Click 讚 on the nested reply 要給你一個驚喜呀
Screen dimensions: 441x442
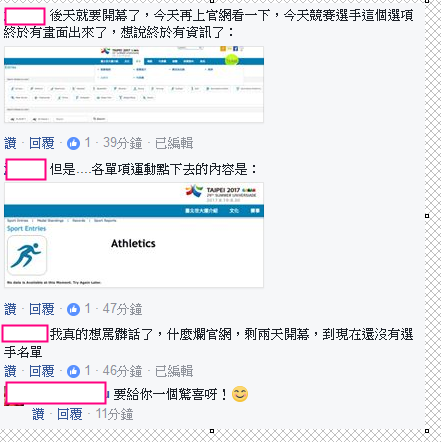point(38,414)
